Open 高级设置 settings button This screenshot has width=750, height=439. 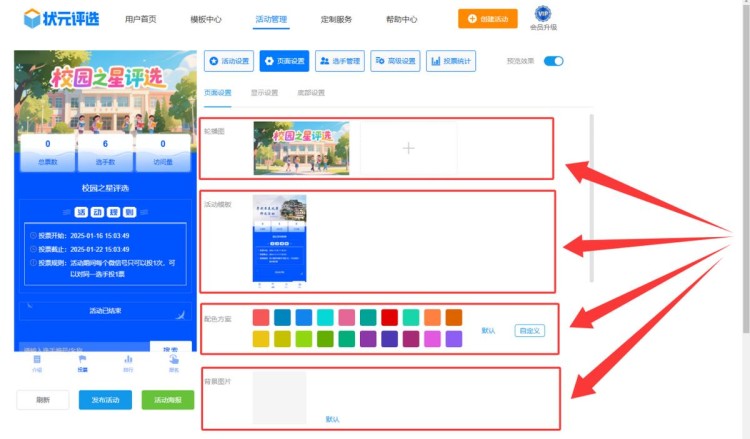point(395,61)
